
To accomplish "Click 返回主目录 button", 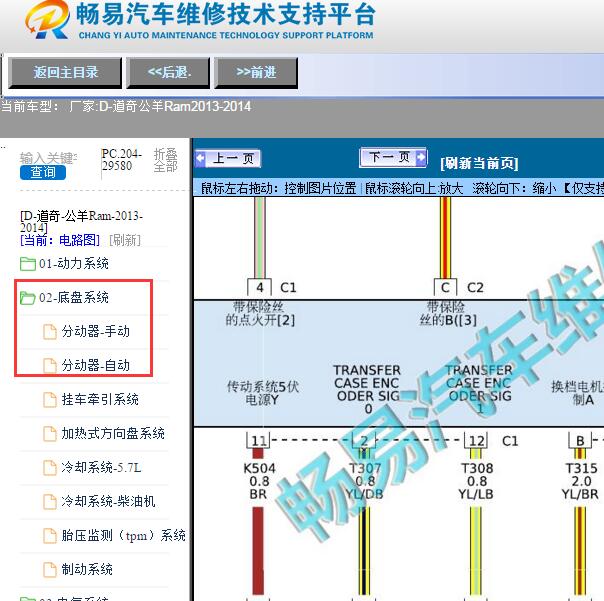I will click(65, 72).
